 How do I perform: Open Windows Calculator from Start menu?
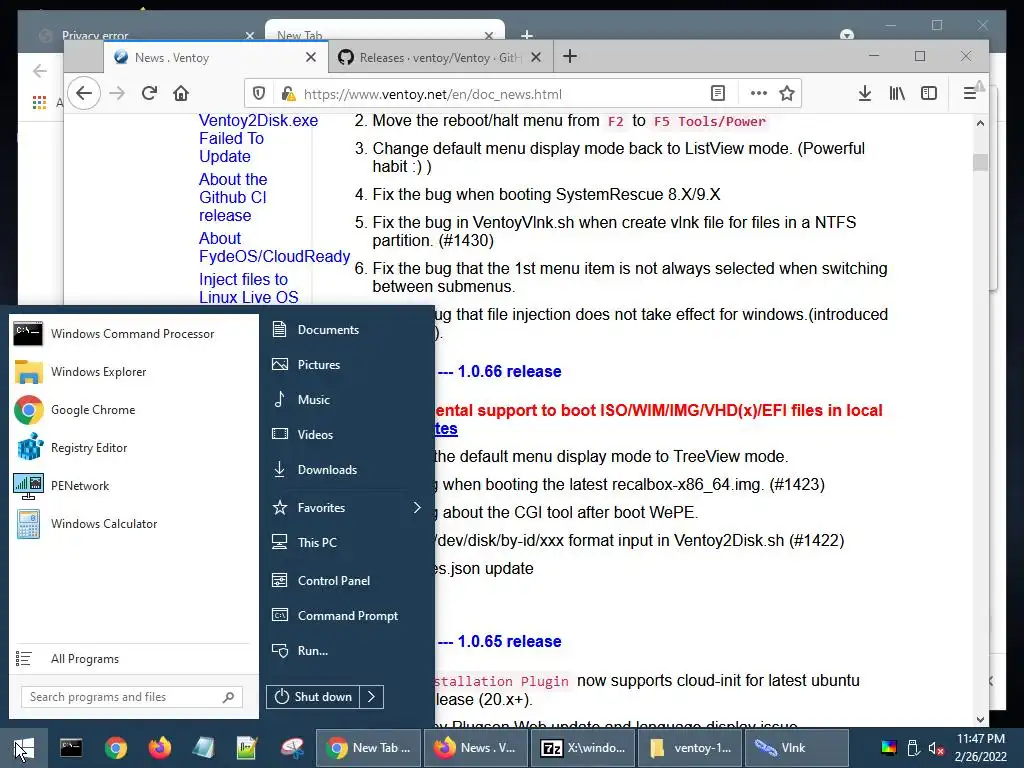tap(133, 524)
